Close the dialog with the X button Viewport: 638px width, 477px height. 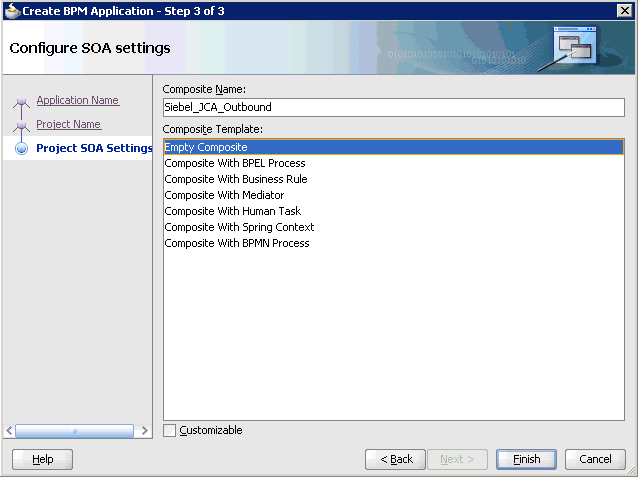[624, 11]
